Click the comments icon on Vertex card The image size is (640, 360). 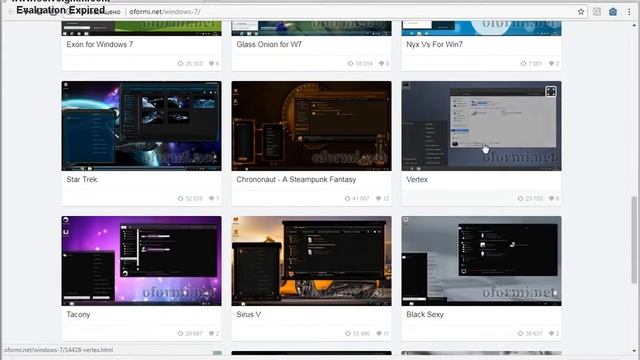pos(551,198)
